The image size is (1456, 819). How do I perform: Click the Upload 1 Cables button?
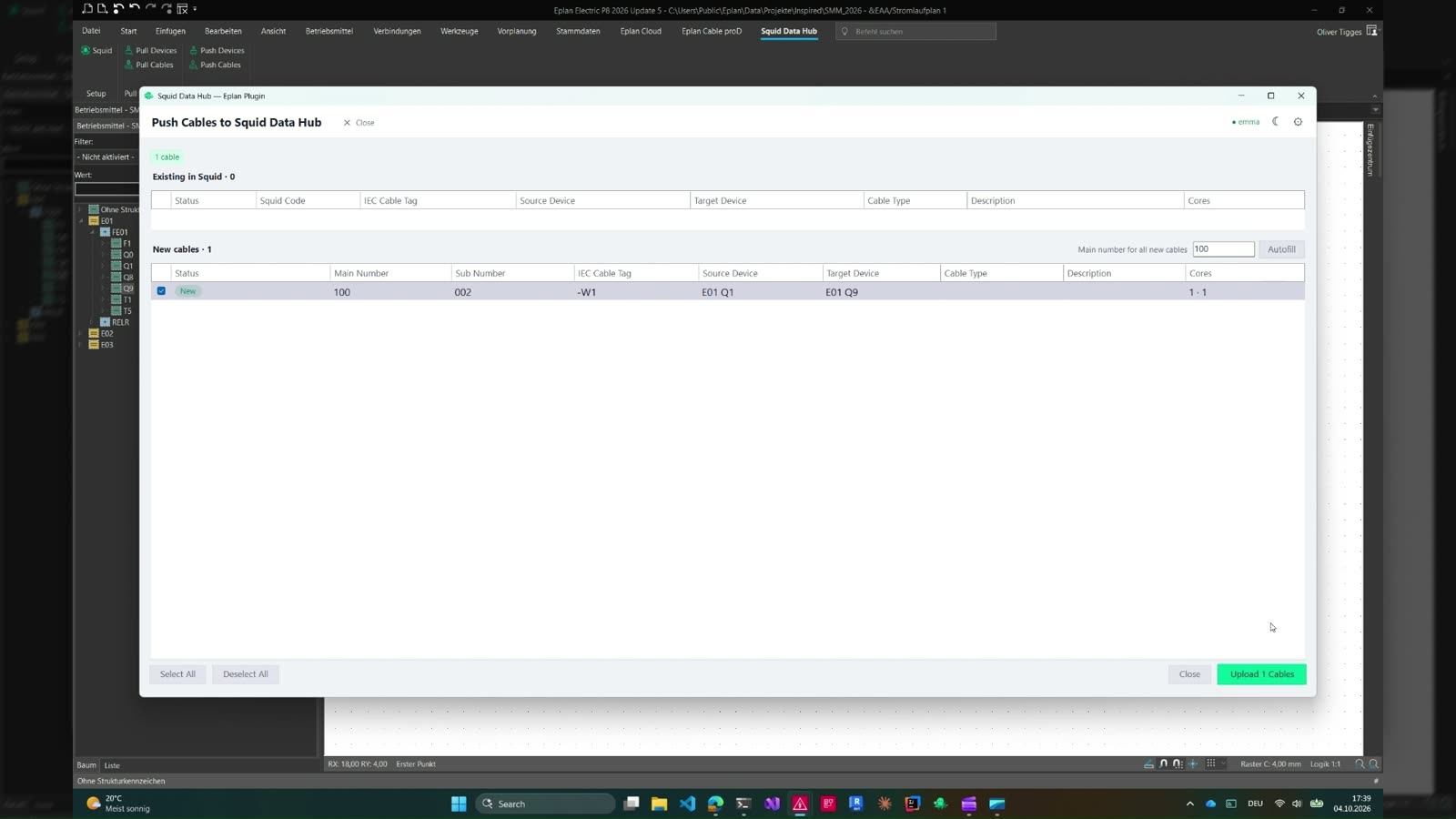pyautogui.click(x=1261, y=674)
